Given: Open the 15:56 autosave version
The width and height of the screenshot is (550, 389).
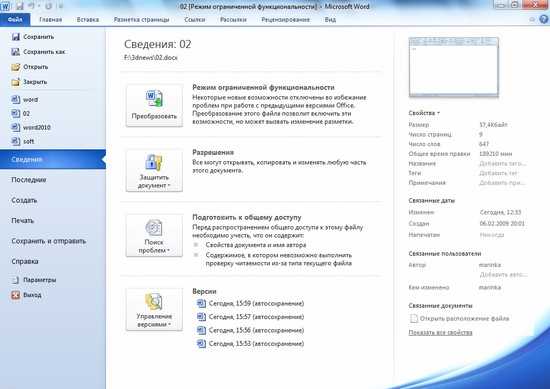Looking at the screenshot, I should (x=251, y=330).
